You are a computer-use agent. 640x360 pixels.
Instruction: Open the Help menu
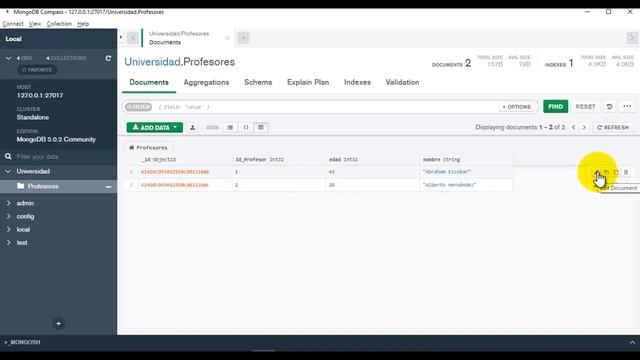(83, 24)
